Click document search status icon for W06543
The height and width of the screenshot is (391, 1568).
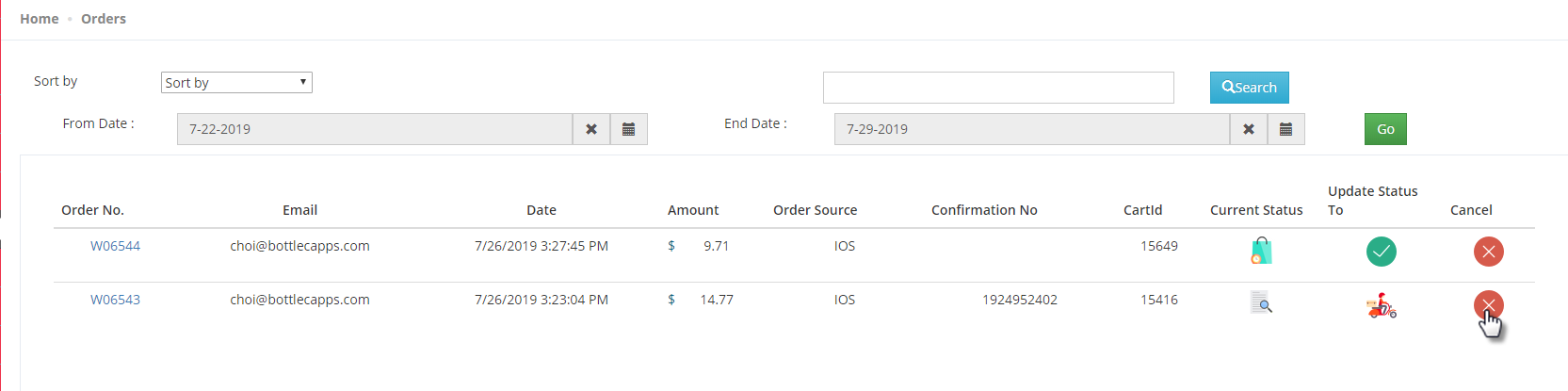(1261, 303)
